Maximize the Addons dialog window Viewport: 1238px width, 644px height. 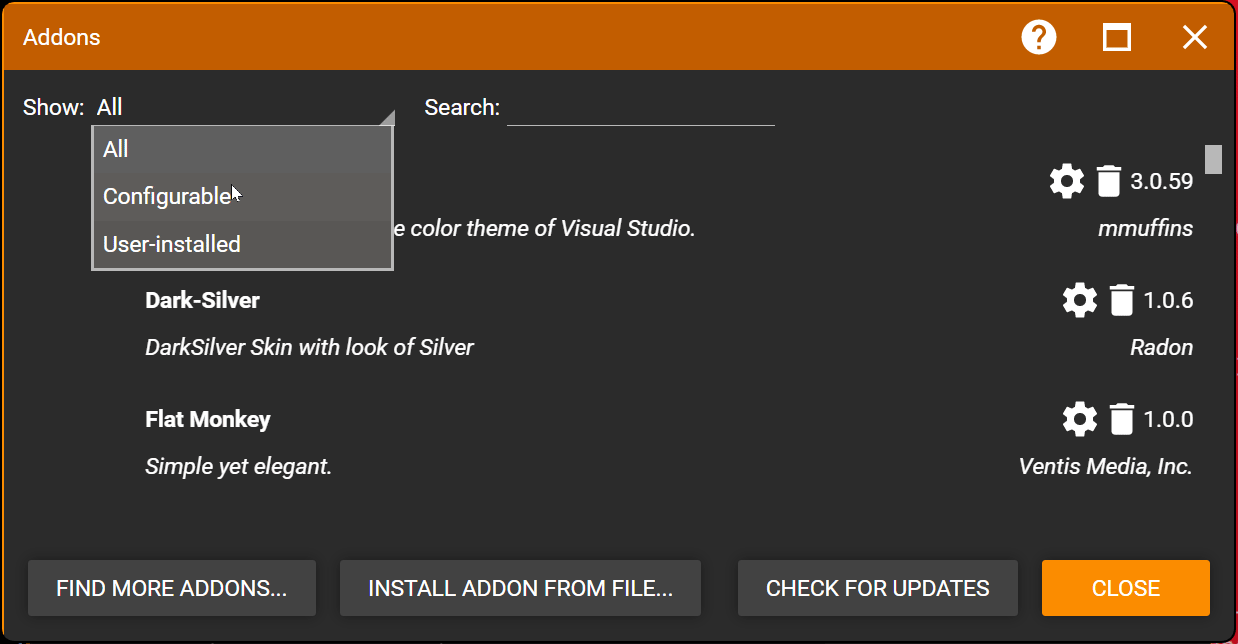(x=1117, y=38)
